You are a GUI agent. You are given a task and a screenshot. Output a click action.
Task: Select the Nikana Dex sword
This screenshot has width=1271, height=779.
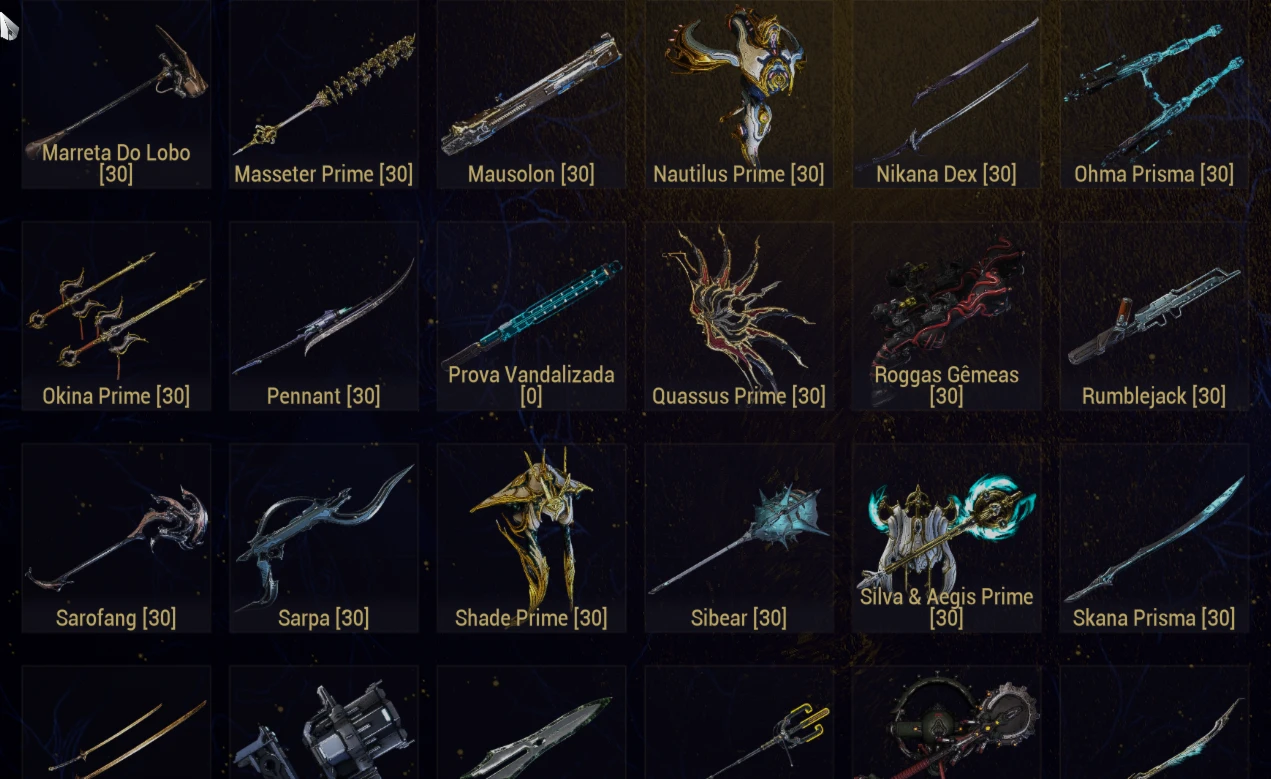pos(946,94)
